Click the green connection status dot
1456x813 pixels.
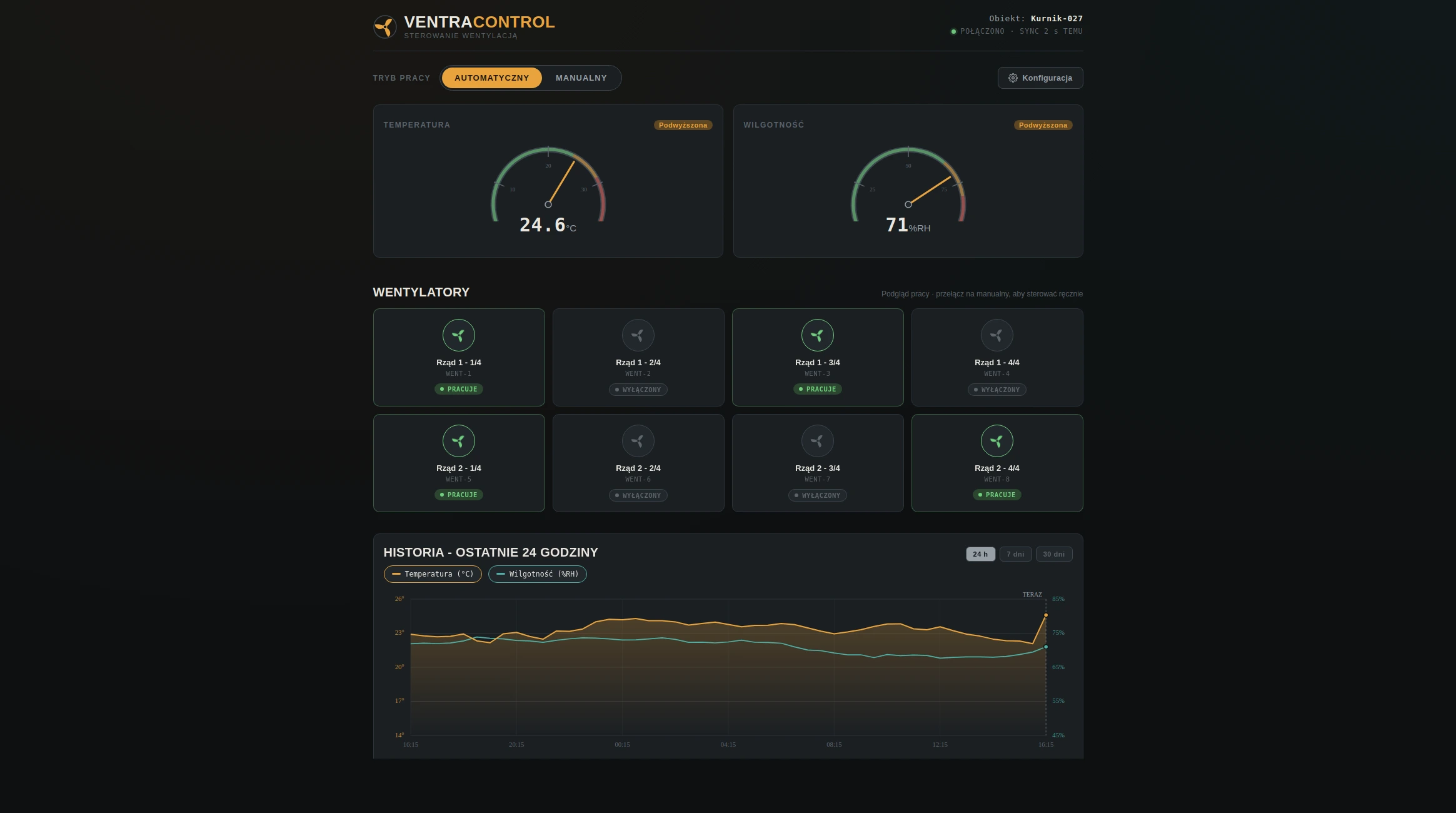coord(953,31)
